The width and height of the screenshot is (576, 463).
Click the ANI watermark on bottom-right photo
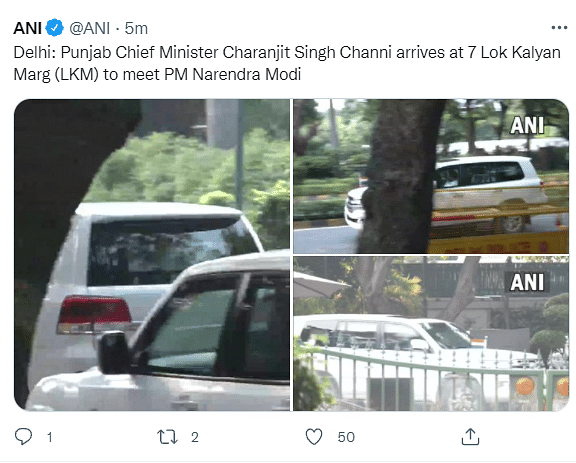point(527,282)
